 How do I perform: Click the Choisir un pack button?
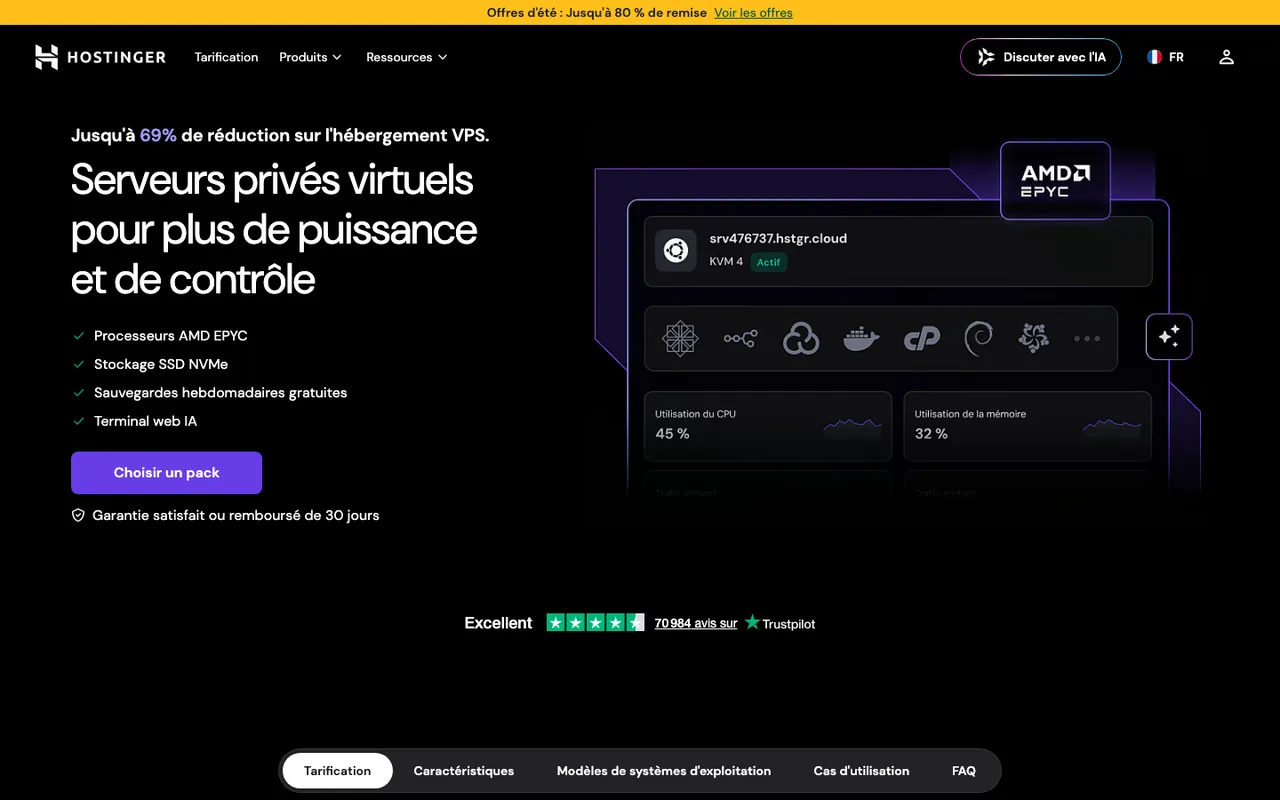166,473
